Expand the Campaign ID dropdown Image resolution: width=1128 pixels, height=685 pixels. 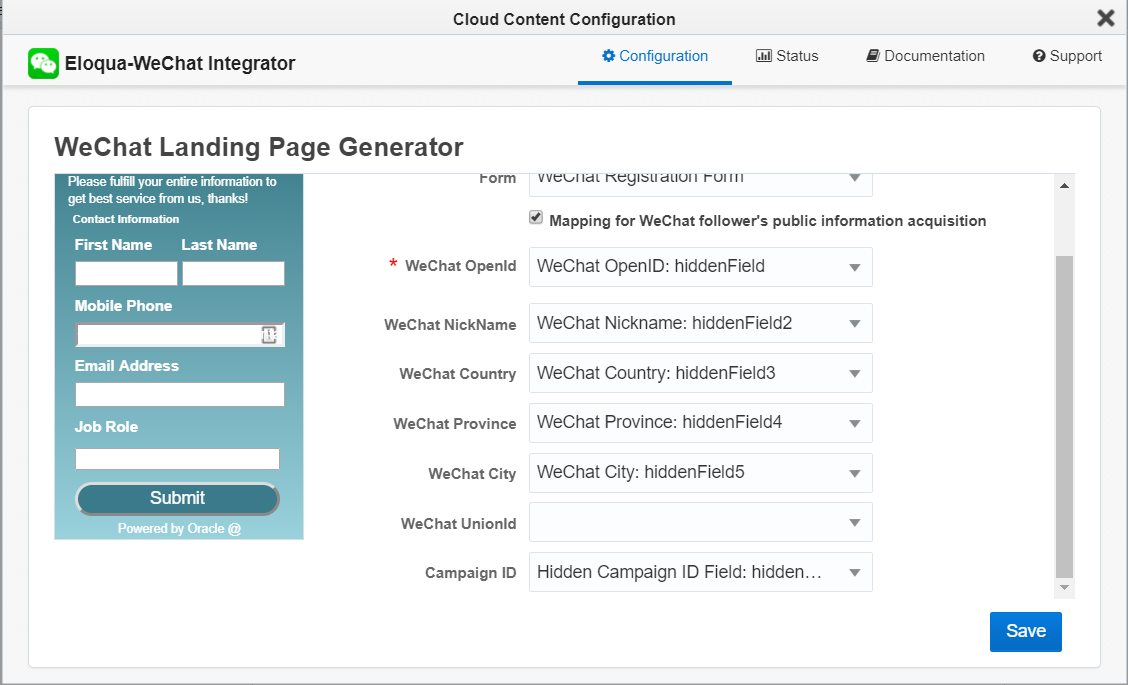coord(701,572)
